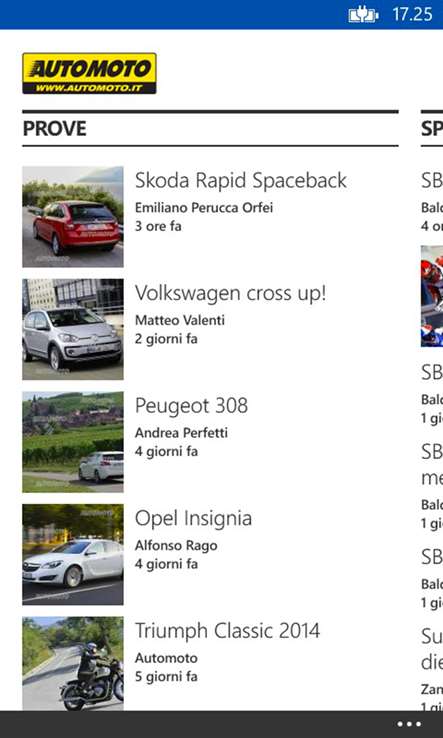Open the Skoda Rapid Spaceback article title
This screenshot has width=443, height=738.
click(241, 180)
